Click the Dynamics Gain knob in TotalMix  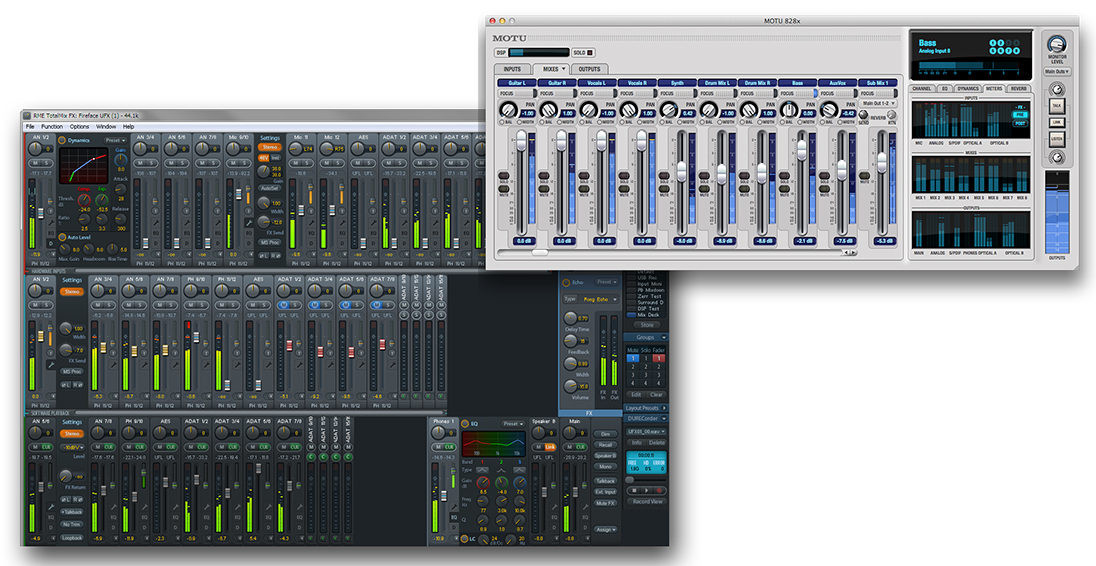tap(120, 159)
